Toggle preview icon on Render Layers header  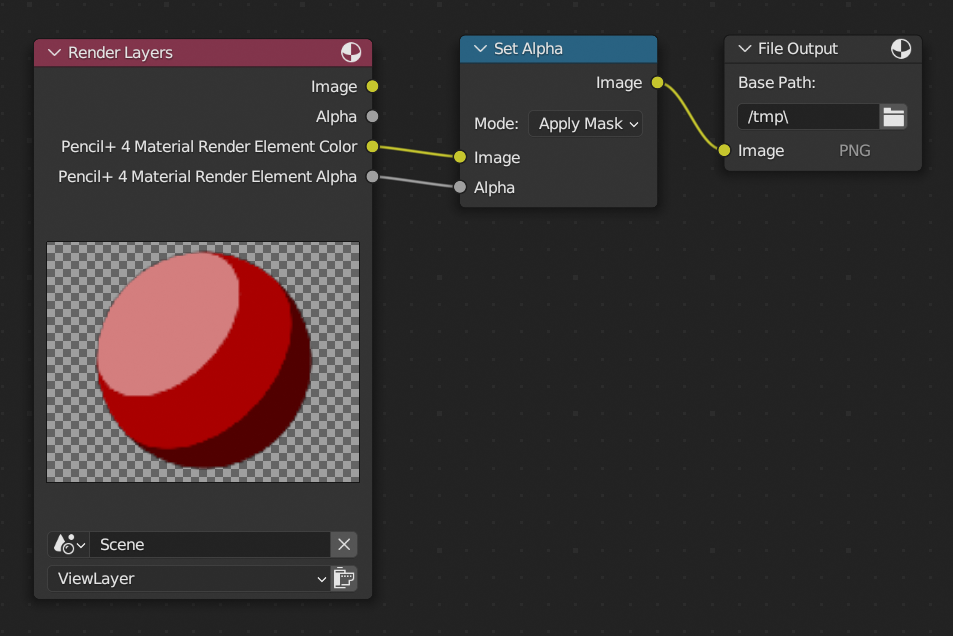(351, 53)
